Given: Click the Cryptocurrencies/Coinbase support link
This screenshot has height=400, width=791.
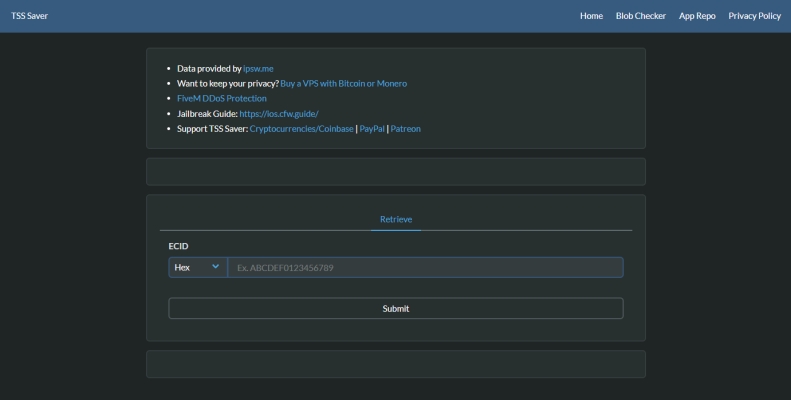Looking at the screenshot, I should click(x=301, y=129).
